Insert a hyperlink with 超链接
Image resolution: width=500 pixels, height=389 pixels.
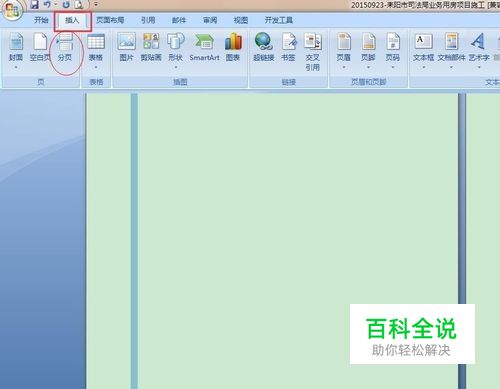click(264, 47)
